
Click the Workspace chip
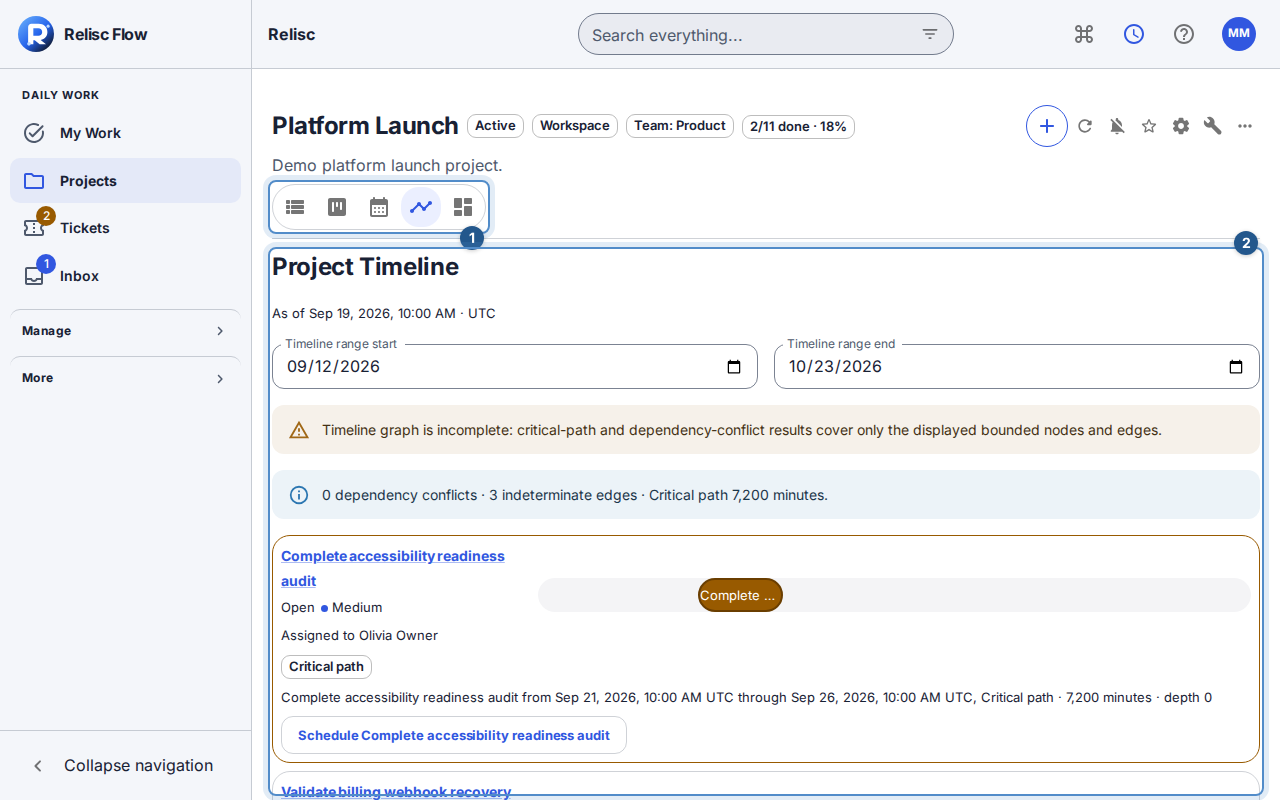[x=575, y=126]
